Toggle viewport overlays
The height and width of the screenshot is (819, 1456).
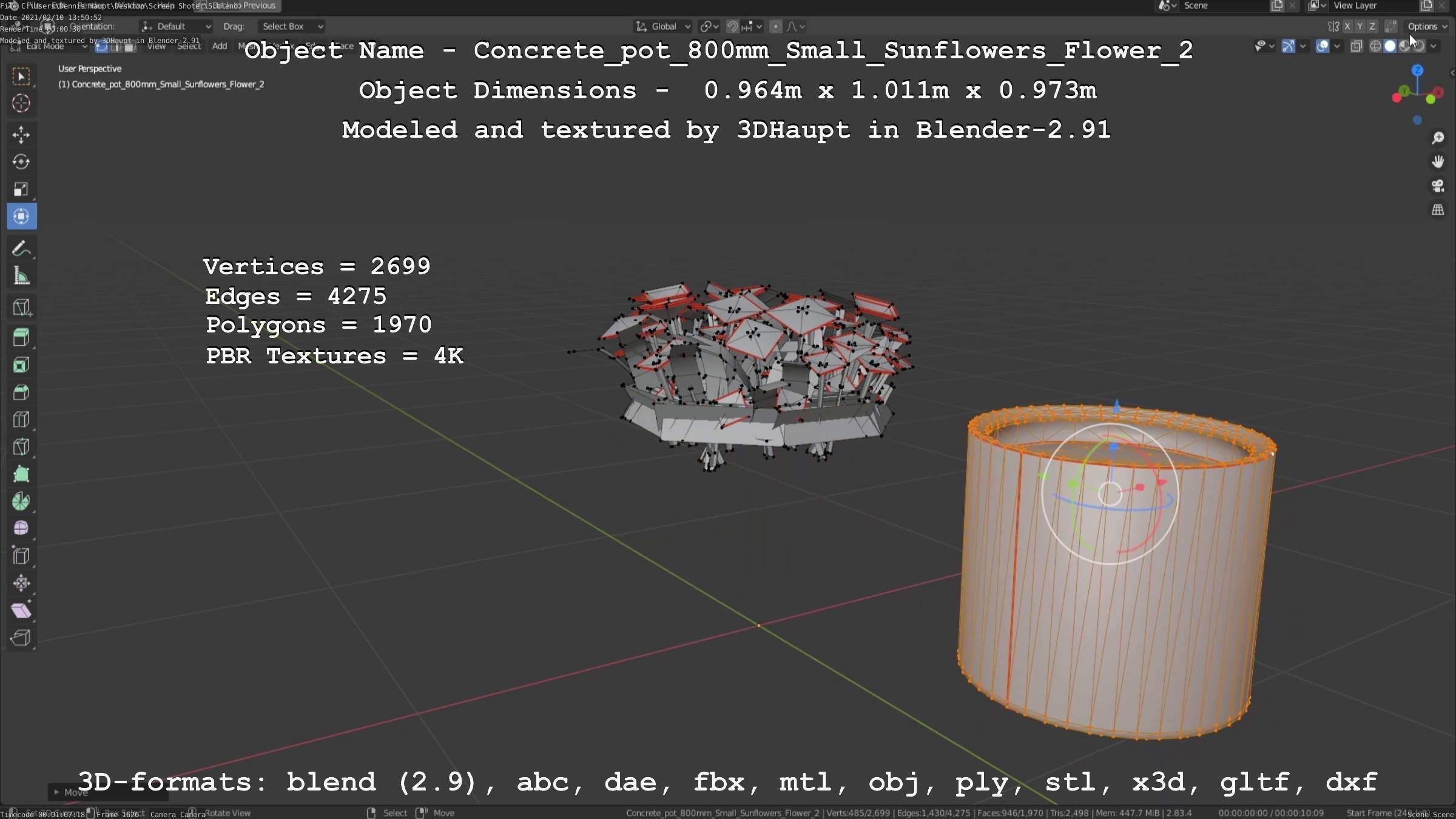point(1323,46)
